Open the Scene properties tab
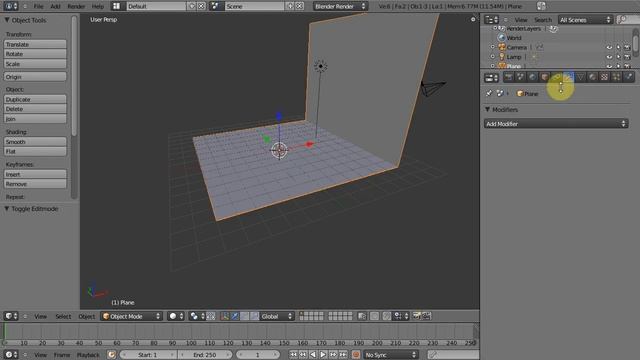Viewport: 640px width, 360px height. [x=520, y=77]
